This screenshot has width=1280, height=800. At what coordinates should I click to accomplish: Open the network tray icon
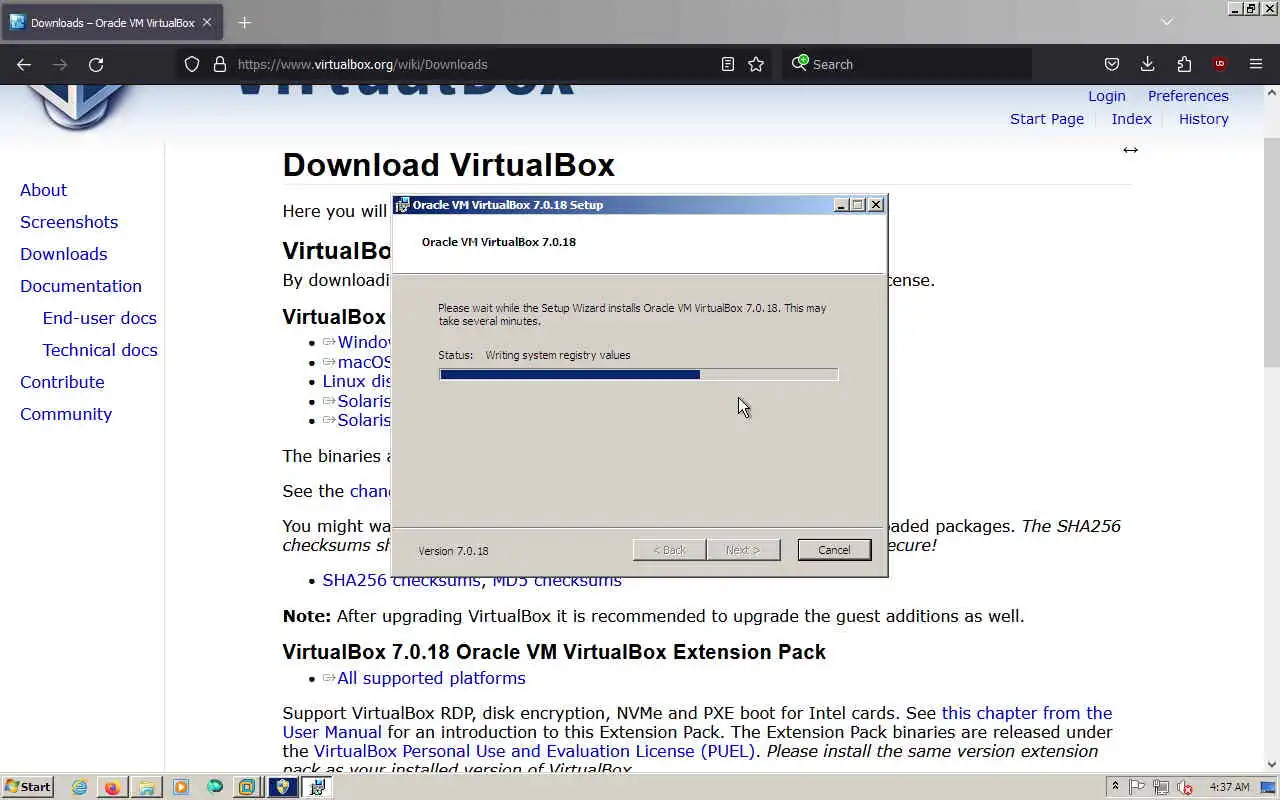click(1161, 787)
